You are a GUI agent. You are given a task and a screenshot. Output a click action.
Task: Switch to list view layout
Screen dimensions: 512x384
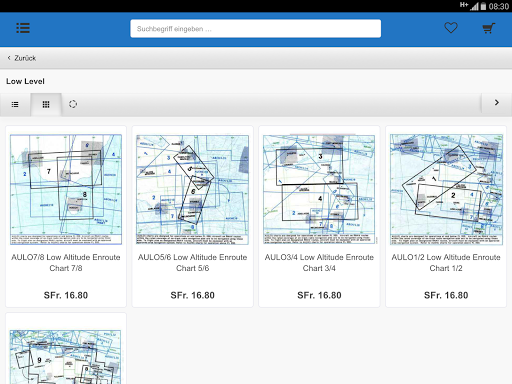pos(15,104)
